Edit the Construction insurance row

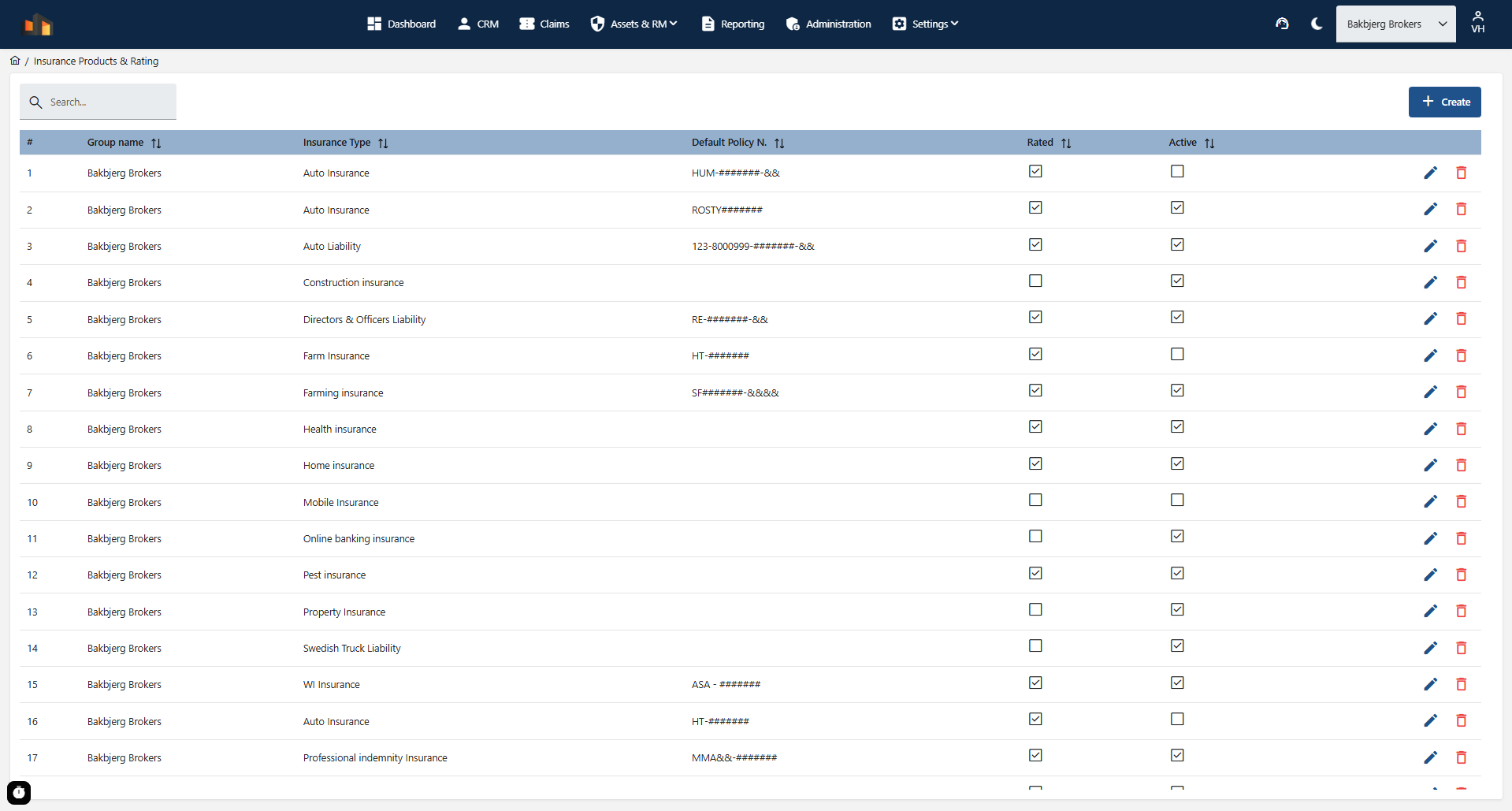coord(1430,282)
